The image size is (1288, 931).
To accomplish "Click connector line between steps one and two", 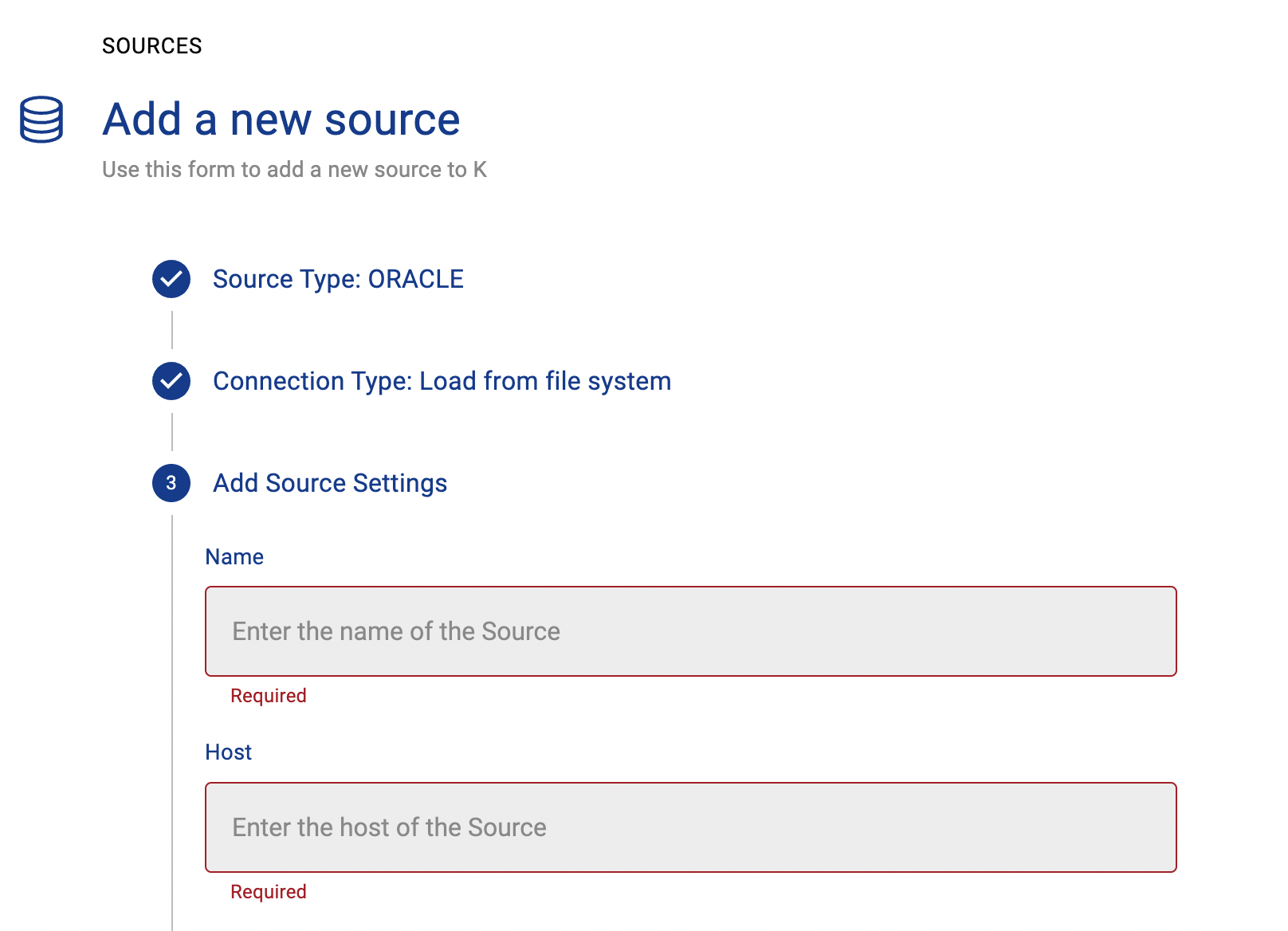I will click(x=172, y=330).
